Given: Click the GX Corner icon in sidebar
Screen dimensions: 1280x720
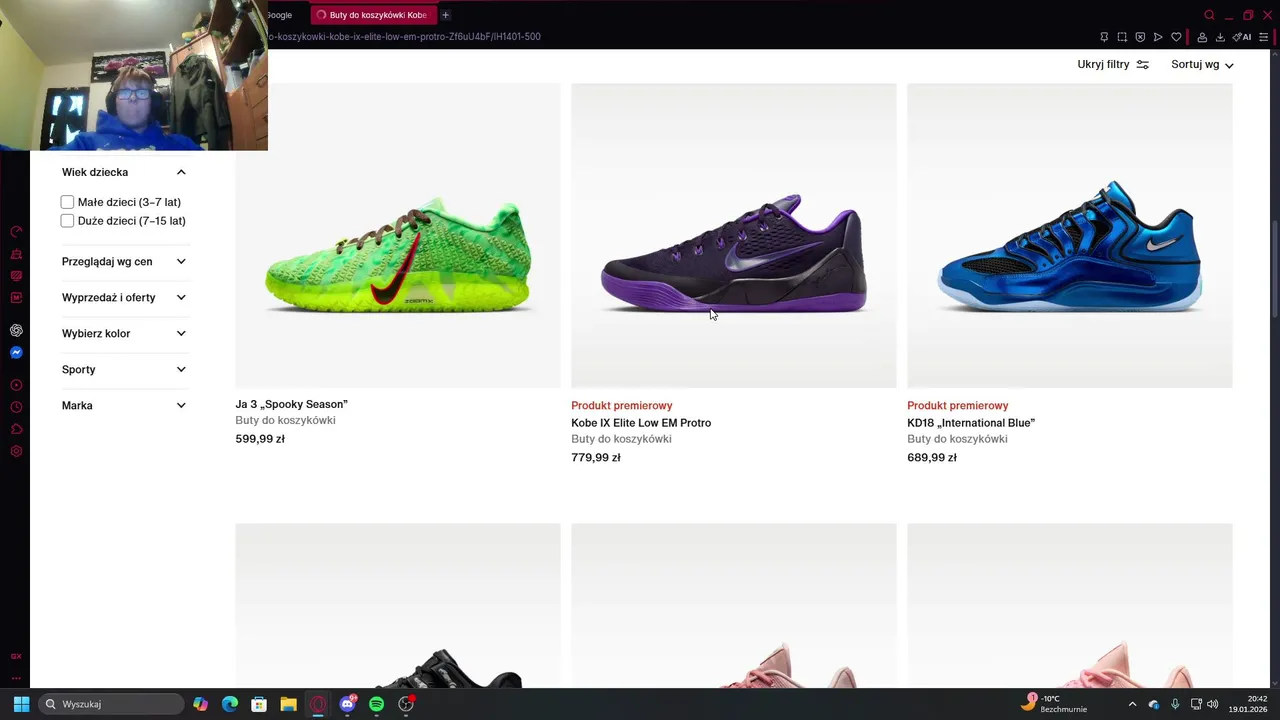Looking at the screenshot, I should pyautogui.click(x=16, y=656).
